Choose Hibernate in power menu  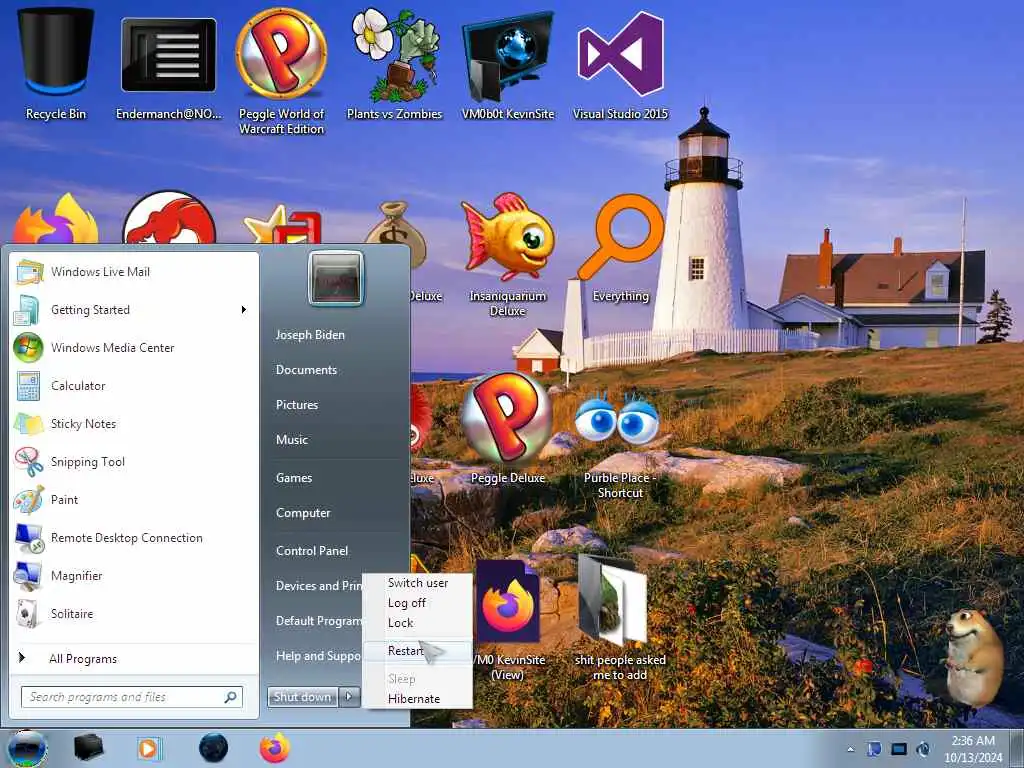(417, 699)
